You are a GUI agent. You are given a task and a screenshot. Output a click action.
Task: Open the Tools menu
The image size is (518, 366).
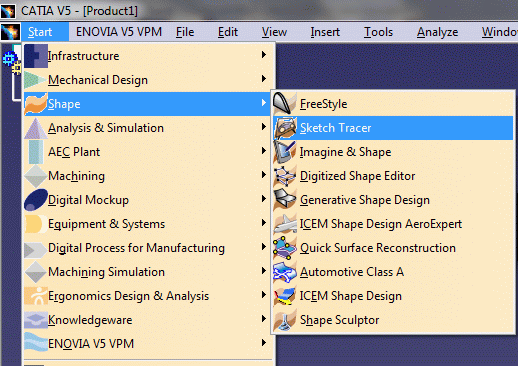point(378,32)
